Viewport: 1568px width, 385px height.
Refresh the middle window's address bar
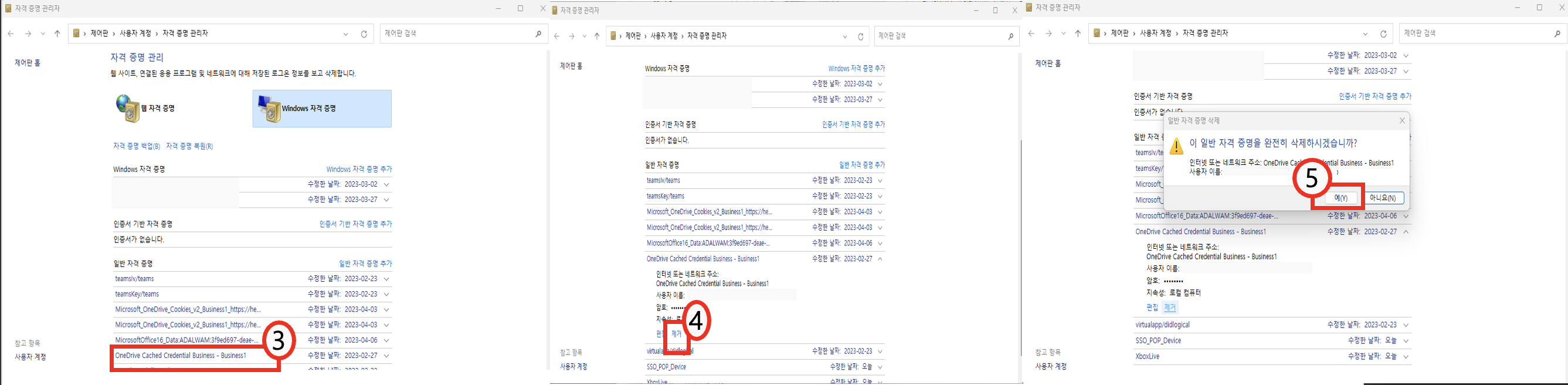(x=861, y=36)
